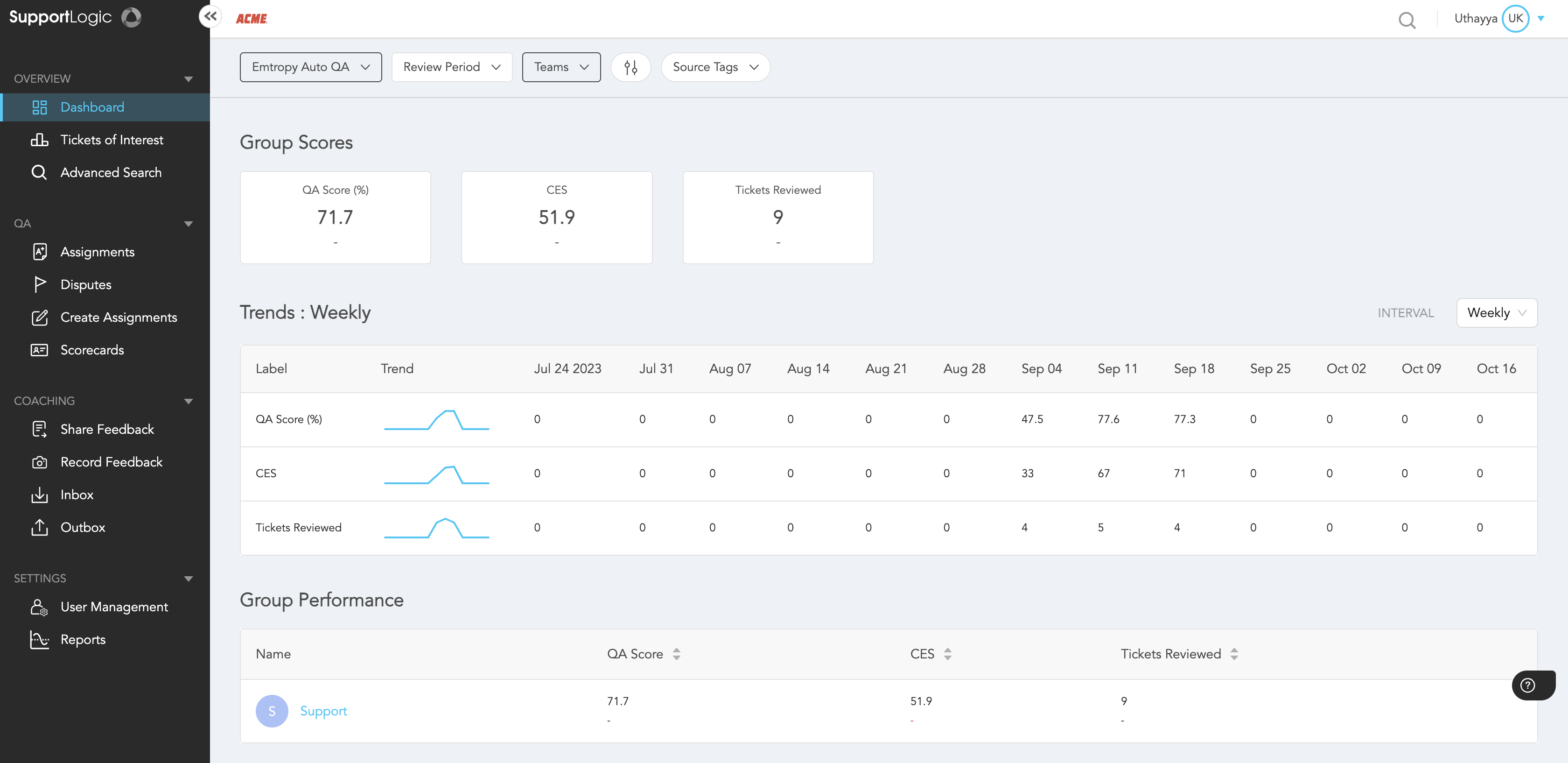Click the UK user avatar
Screen dimensions: 1568x763
1515,18
